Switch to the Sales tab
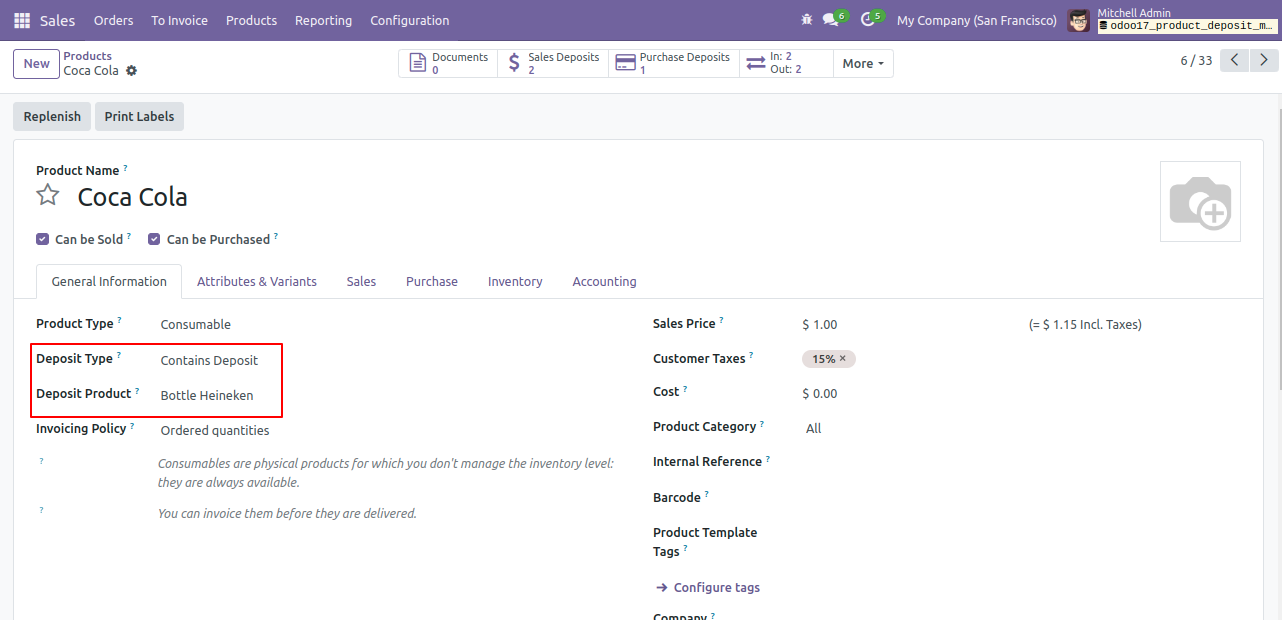This screenshot has height=620, width=1282. coord(361,281)
